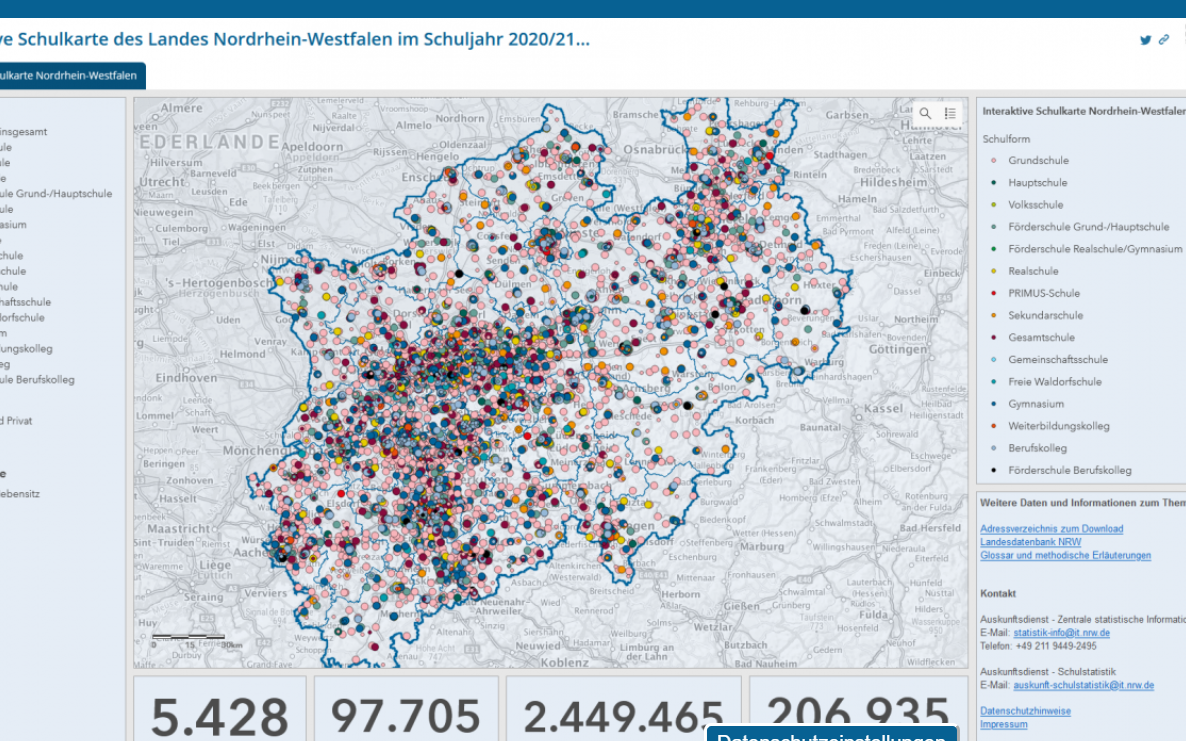Click the yellow Realschule legend dot
The width and height of the screenshot is (1186, 741).
point(992,271)
